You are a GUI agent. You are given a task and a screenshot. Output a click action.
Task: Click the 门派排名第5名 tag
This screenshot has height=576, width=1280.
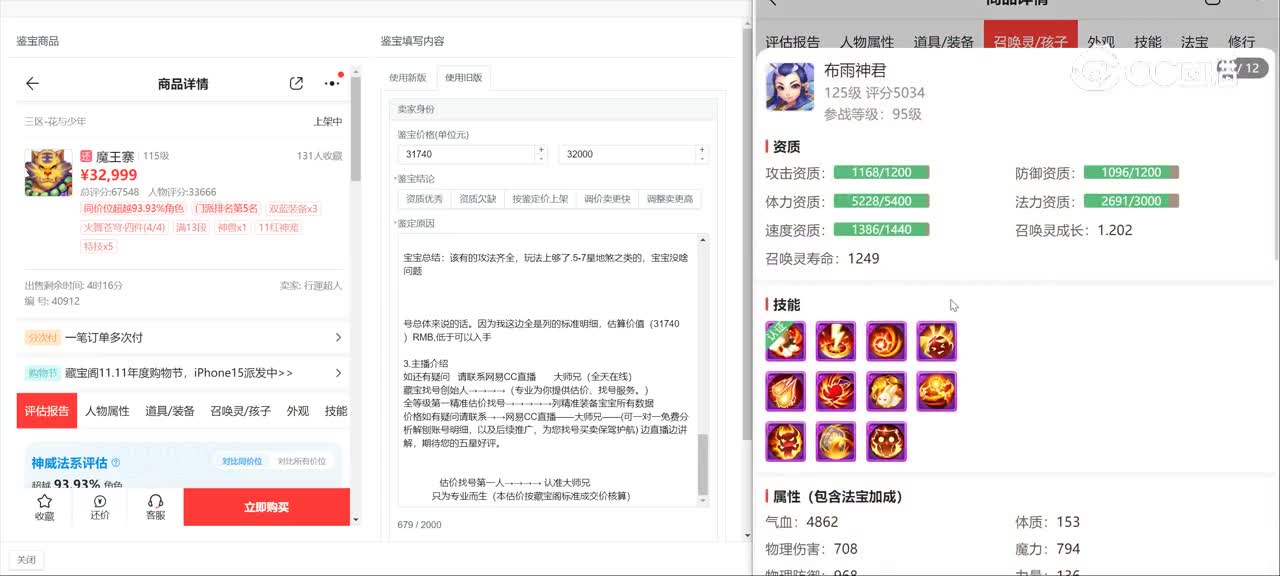[x=226, y=209]
